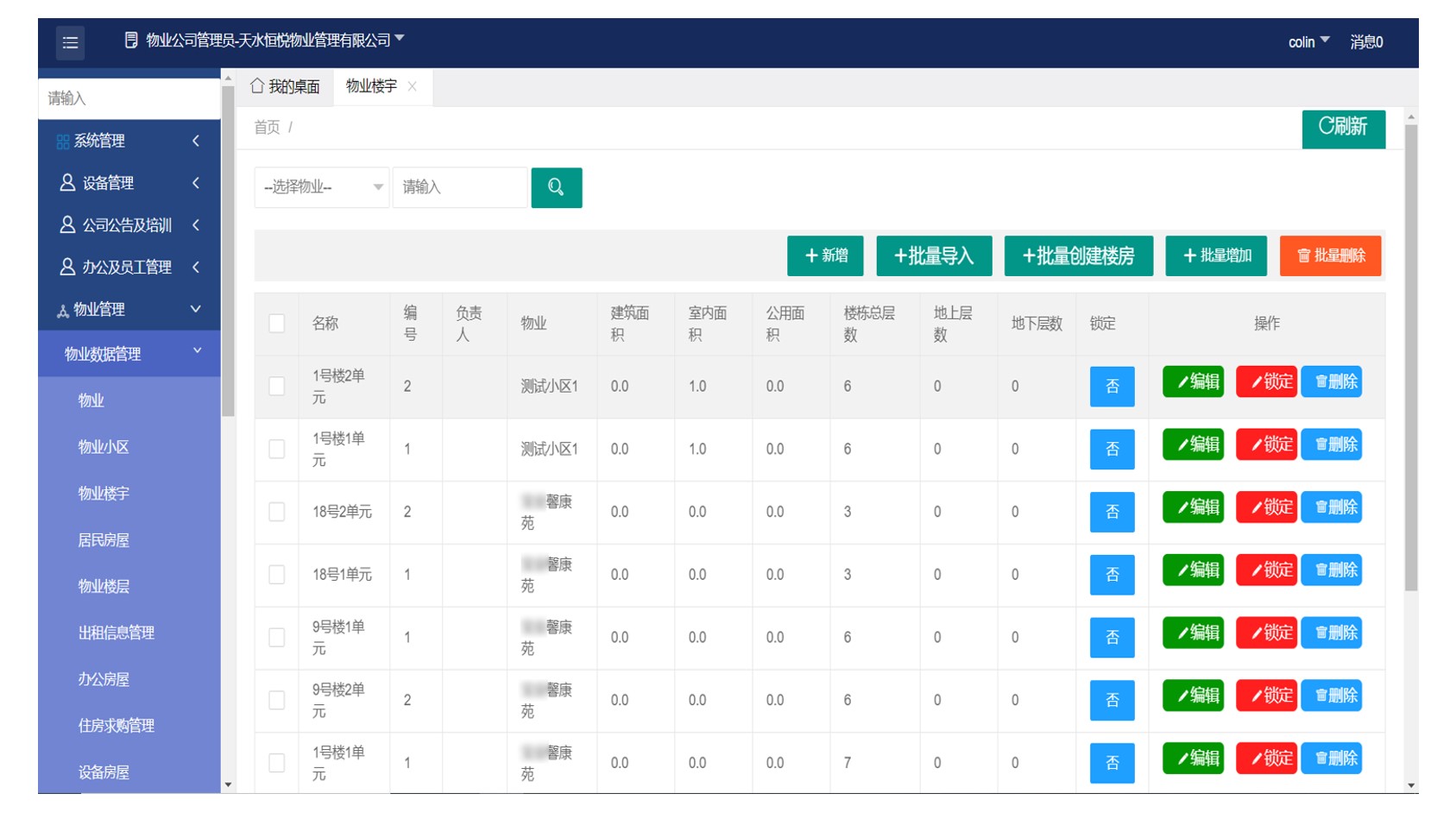This screenshot has width=1456, height=819.
Task: Select 居民房屋 in the sidebar
Action: [104, 540]
